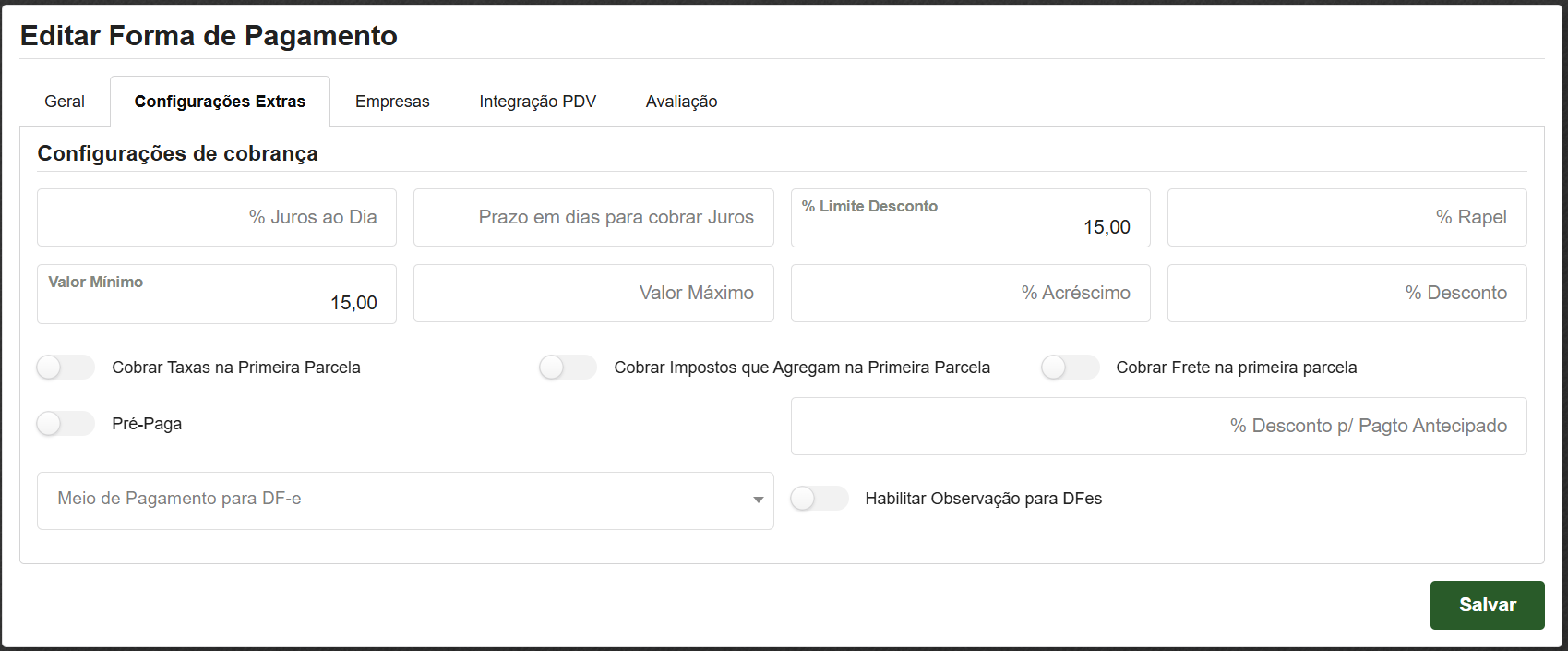Click the % Desconto p/ Pagto Antecipado field

pos(1158,427)
